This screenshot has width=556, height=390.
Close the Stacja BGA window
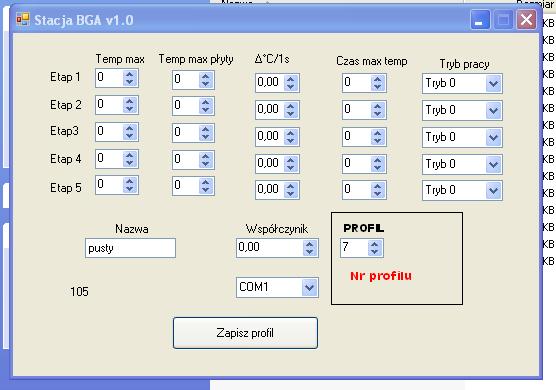click(x=526, y=20)
